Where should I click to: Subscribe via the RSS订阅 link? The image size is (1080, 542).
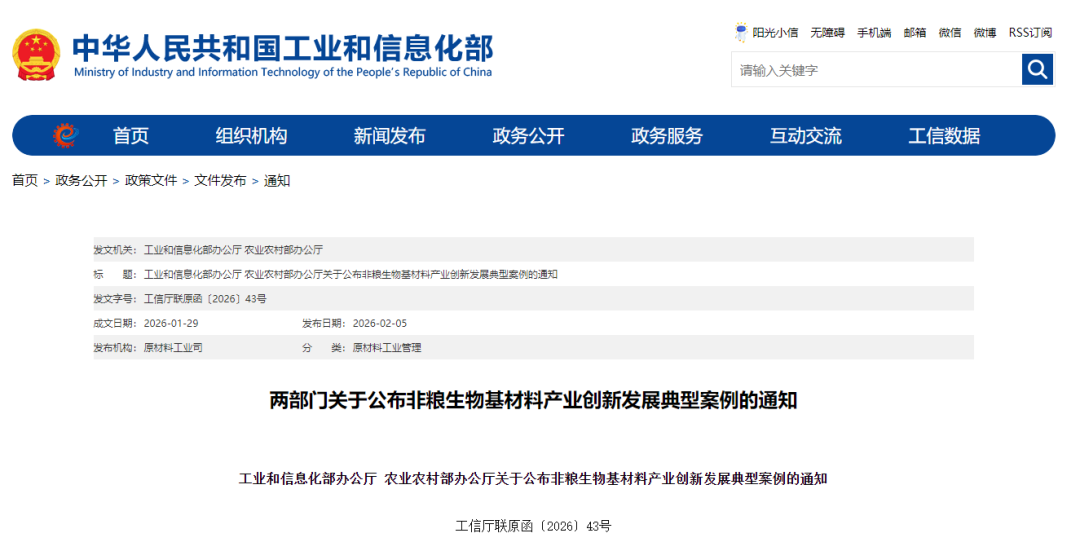[1030, 33]
